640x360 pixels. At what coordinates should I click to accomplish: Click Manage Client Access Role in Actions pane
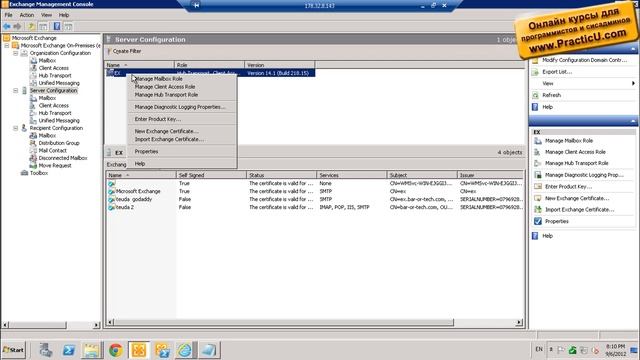575,152
